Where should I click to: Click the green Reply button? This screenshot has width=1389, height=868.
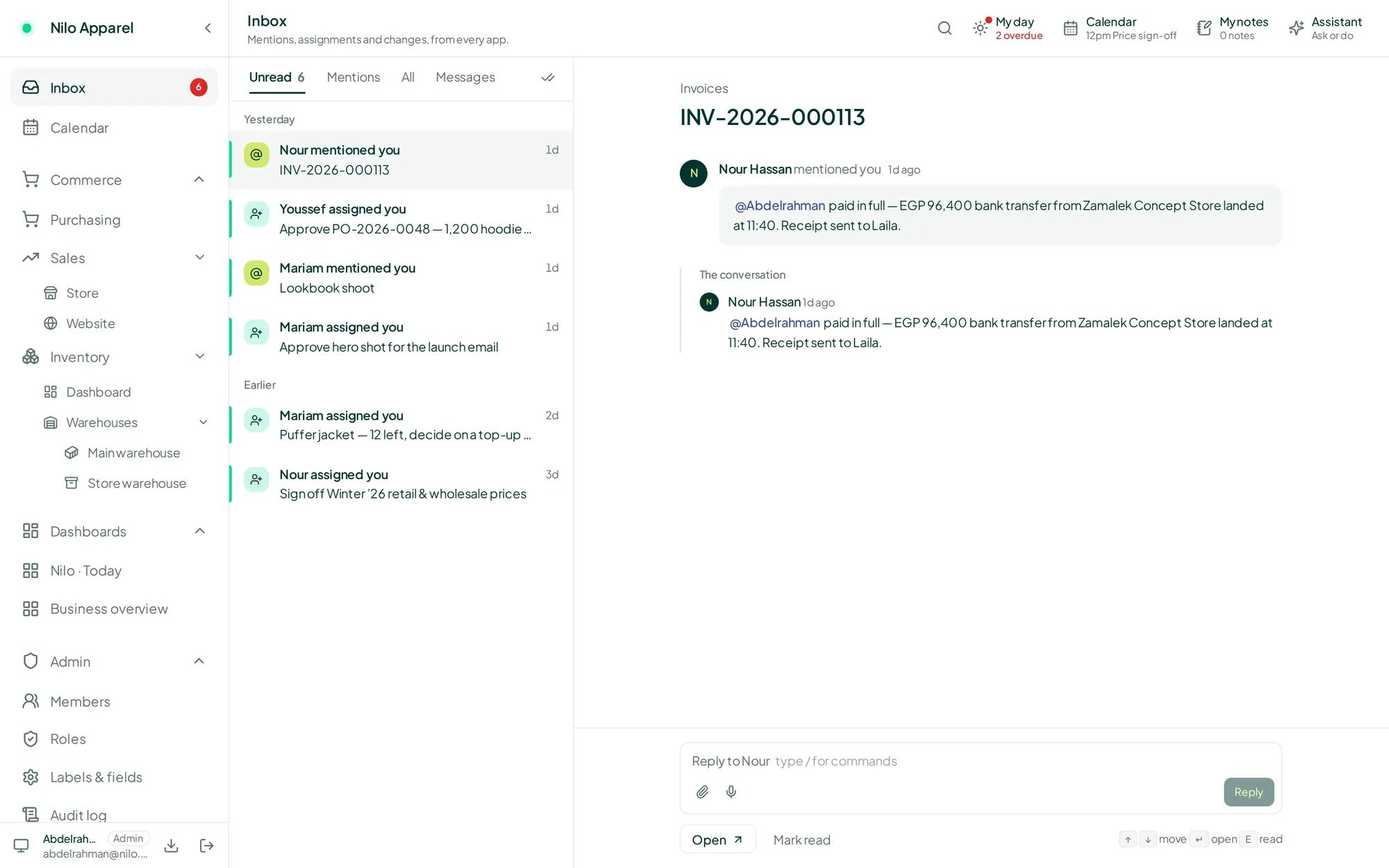[1248, 792]
